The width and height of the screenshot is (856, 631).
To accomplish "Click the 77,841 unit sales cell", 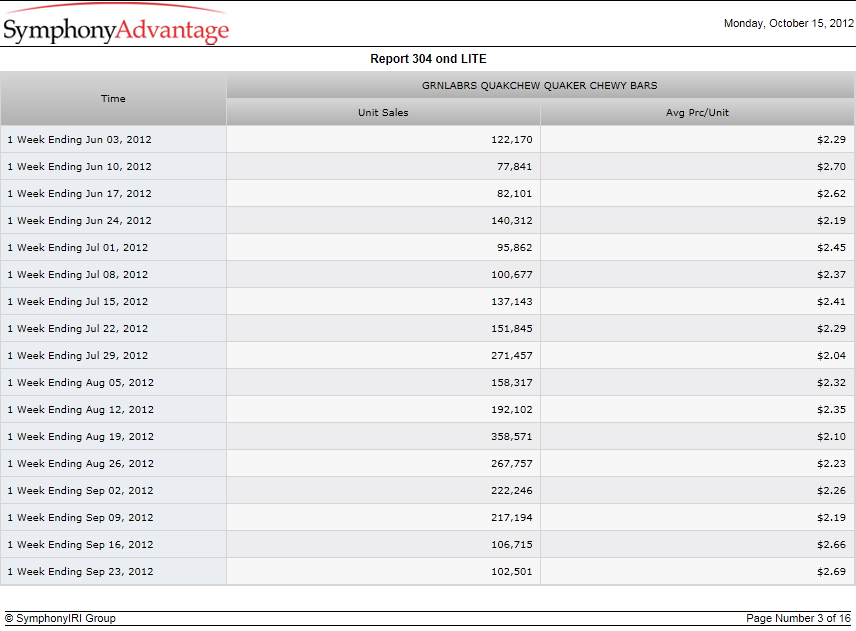I will pyautogui.click(x=383, y=166).
